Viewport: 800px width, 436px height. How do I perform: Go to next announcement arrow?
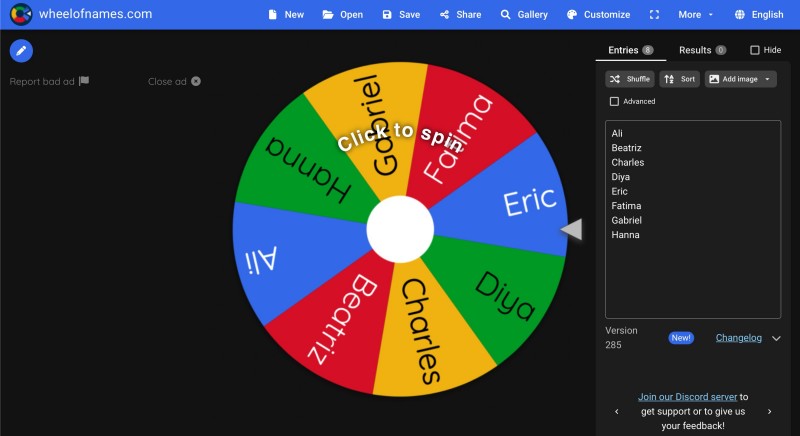point(769,412)
